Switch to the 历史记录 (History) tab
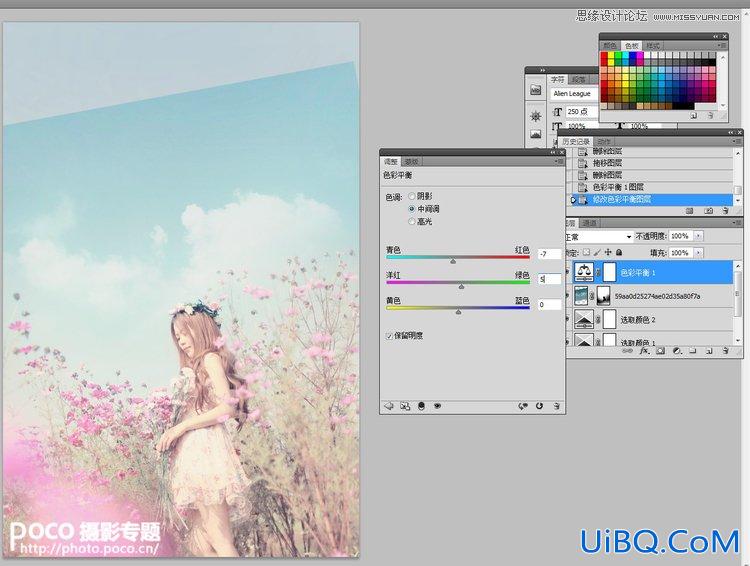The height and width of the screenshot is (566, 750). [576, 142]
